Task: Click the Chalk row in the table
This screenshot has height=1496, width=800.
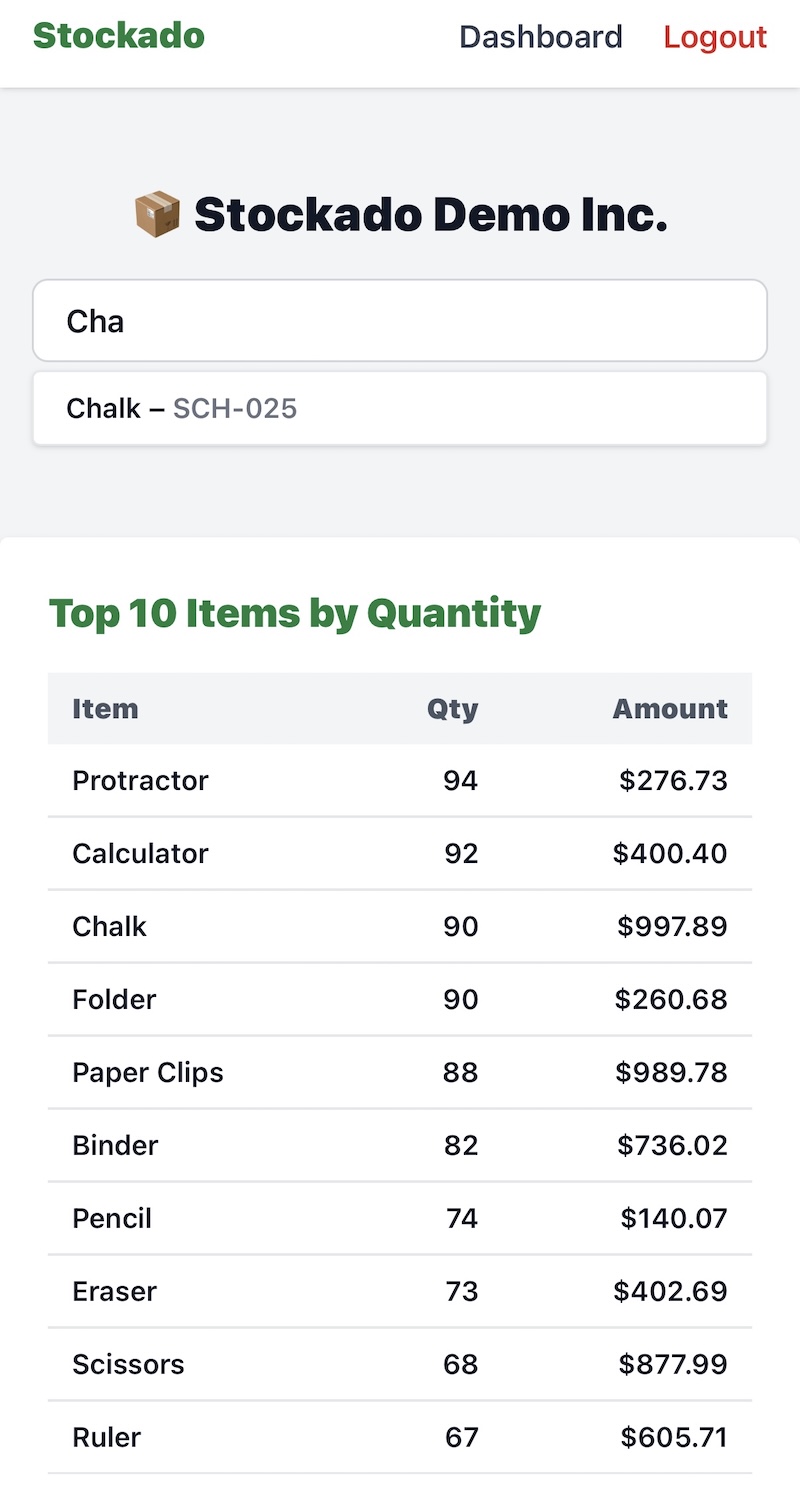Action: (400, 927)
